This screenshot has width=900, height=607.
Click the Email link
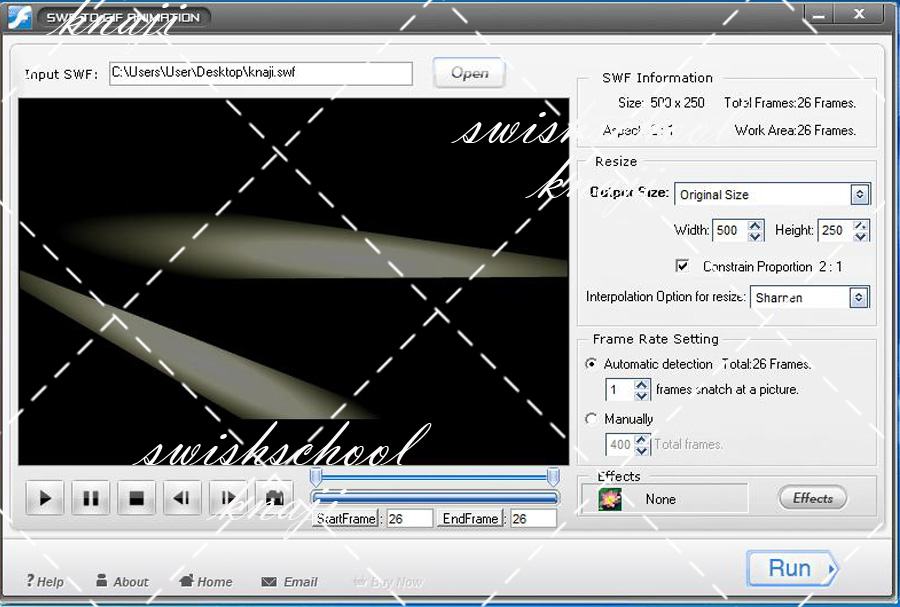click(x=290, y=582)
